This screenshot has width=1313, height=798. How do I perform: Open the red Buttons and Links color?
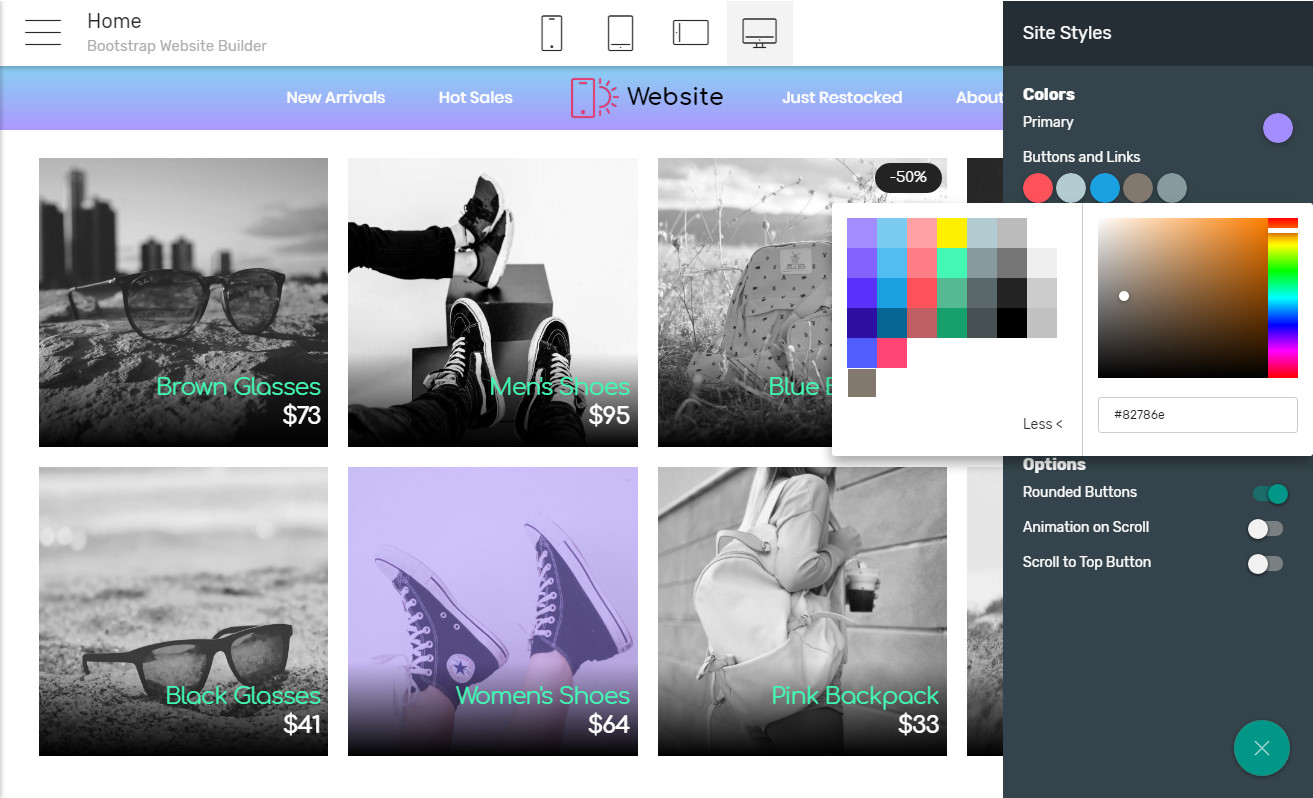1038,188
